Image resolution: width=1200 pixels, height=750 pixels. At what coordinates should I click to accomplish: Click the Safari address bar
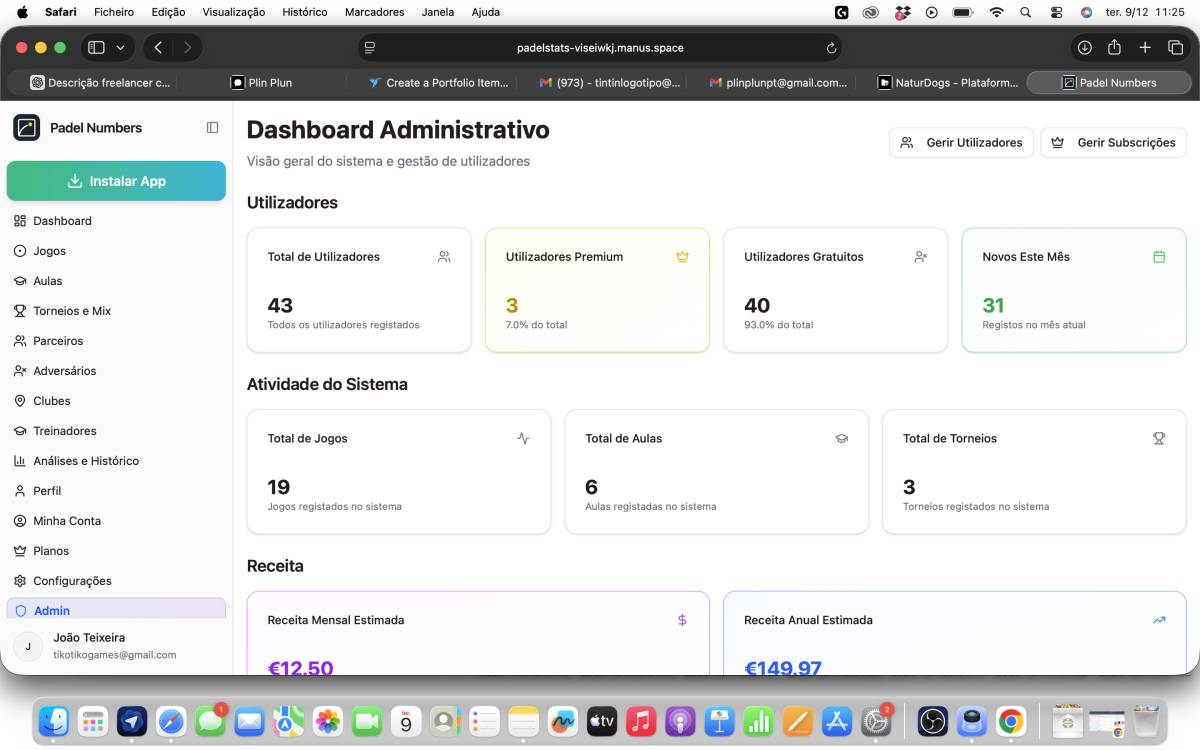[600, 48]
